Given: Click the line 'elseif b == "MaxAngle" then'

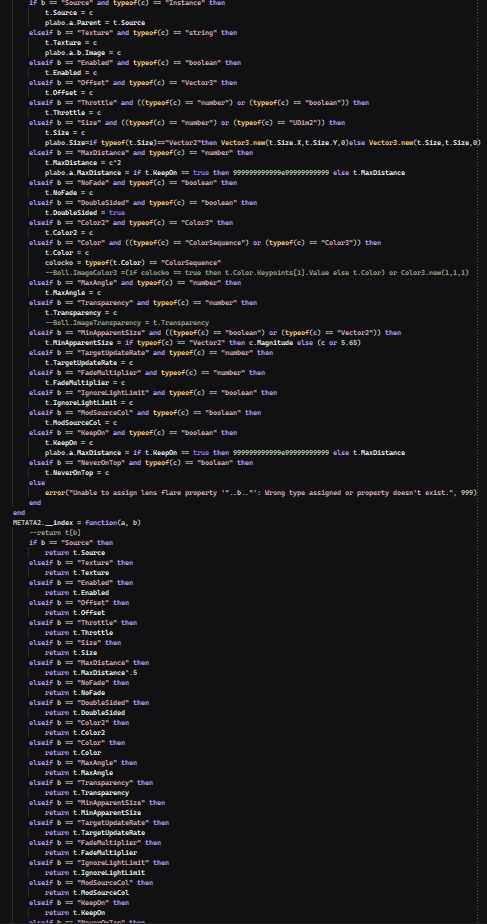Looking at the screenshot, I should click(x=83, y=763).
